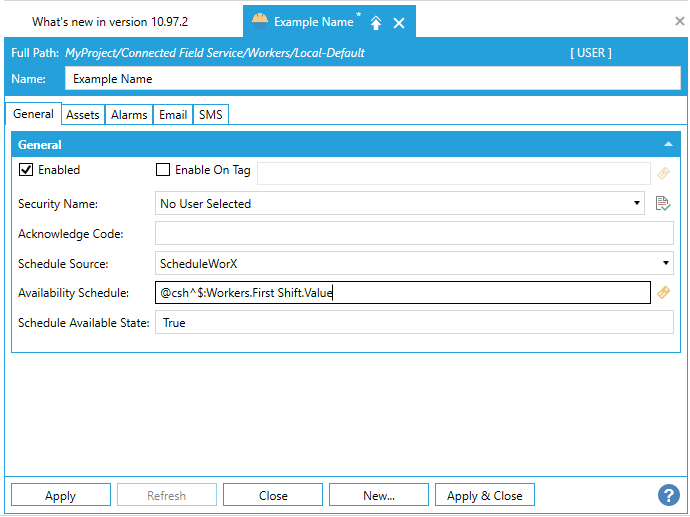The width and height of the screenshot is (690, 517).
Task: Click the up arrow icon in Example Name tab
Action: tap(376, 22)
